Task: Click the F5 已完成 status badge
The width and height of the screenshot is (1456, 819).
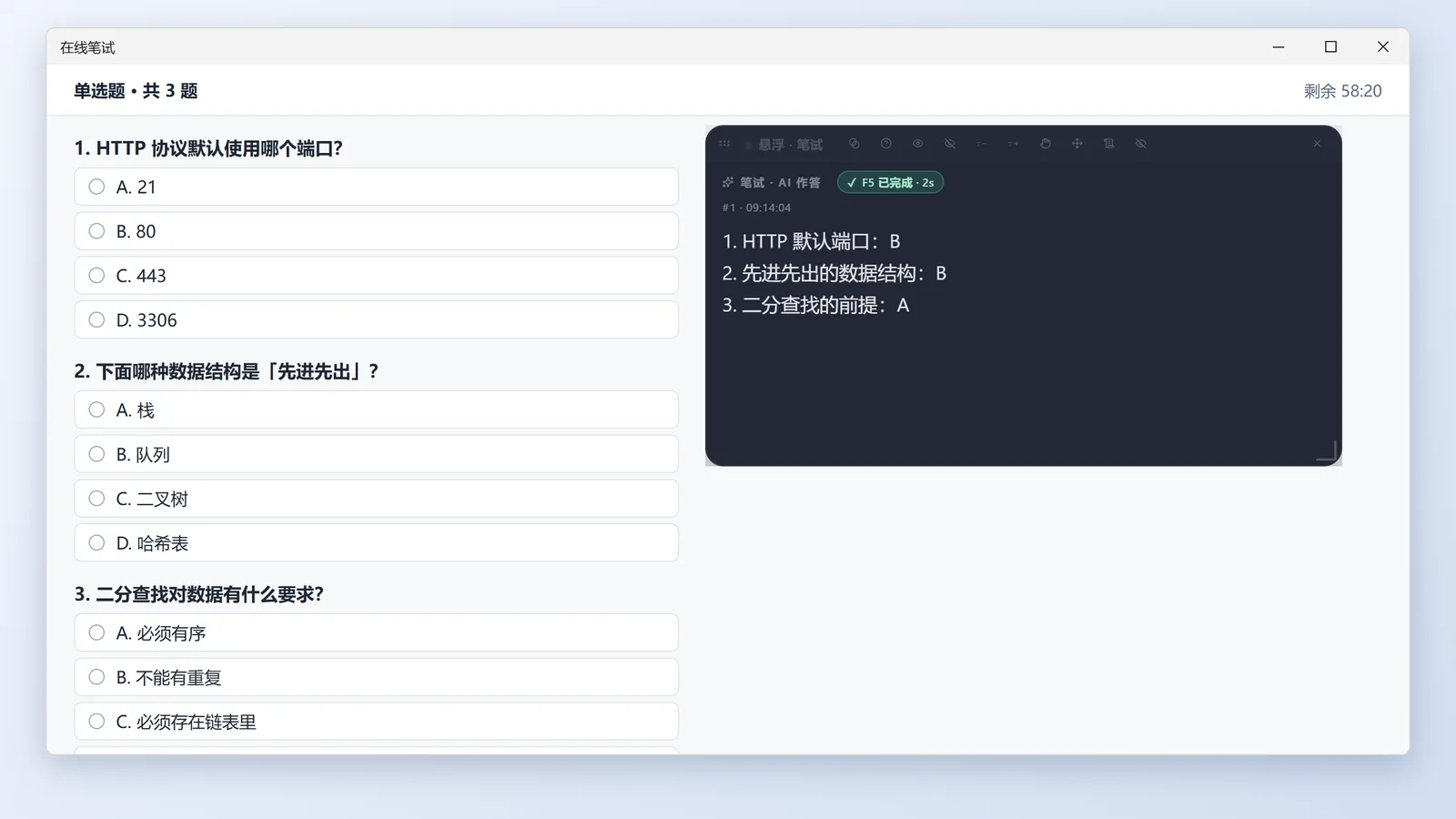Action: (x=890, y=183)
